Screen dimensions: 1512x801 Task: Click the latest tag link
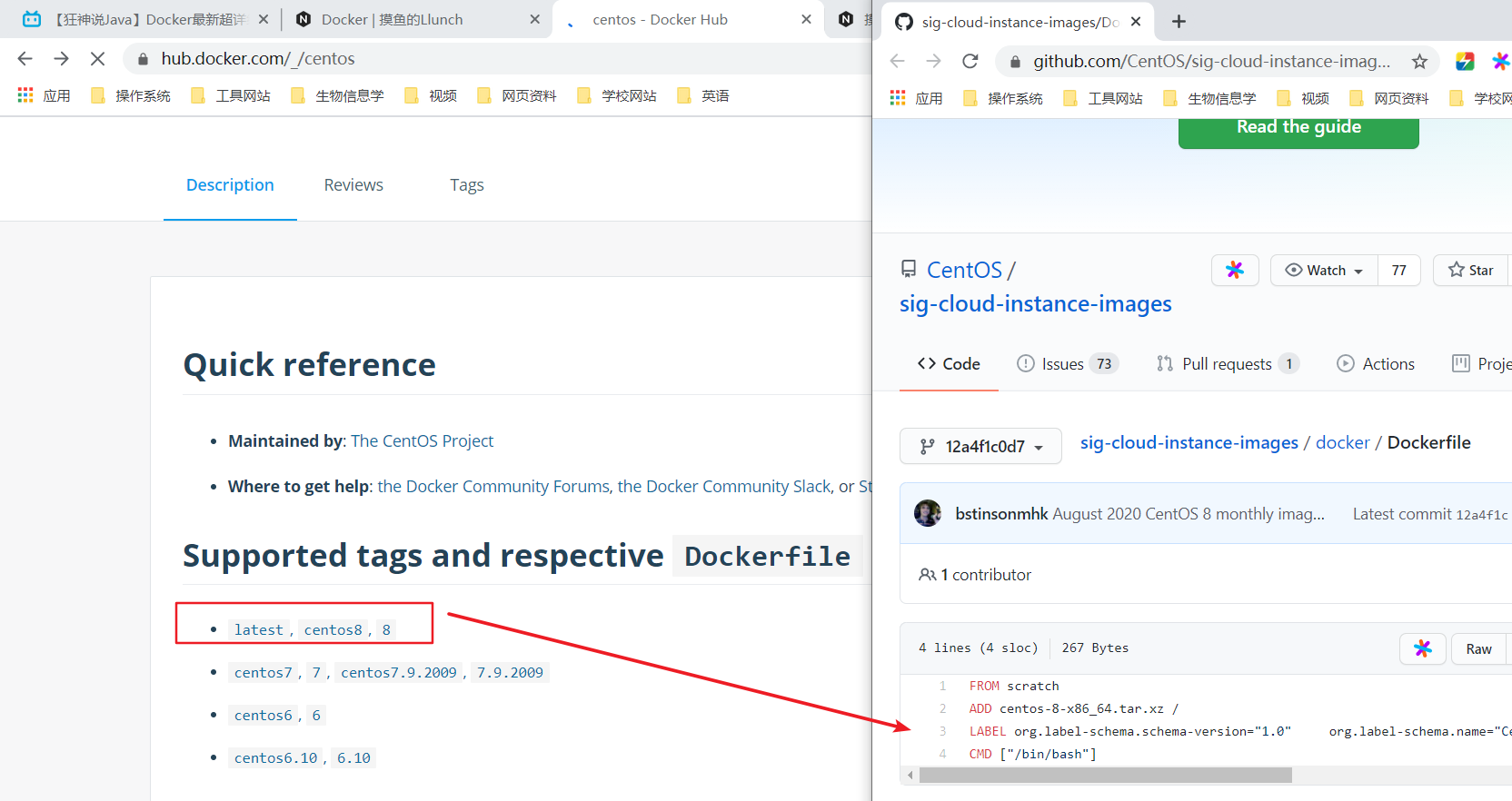click(259, 629)
